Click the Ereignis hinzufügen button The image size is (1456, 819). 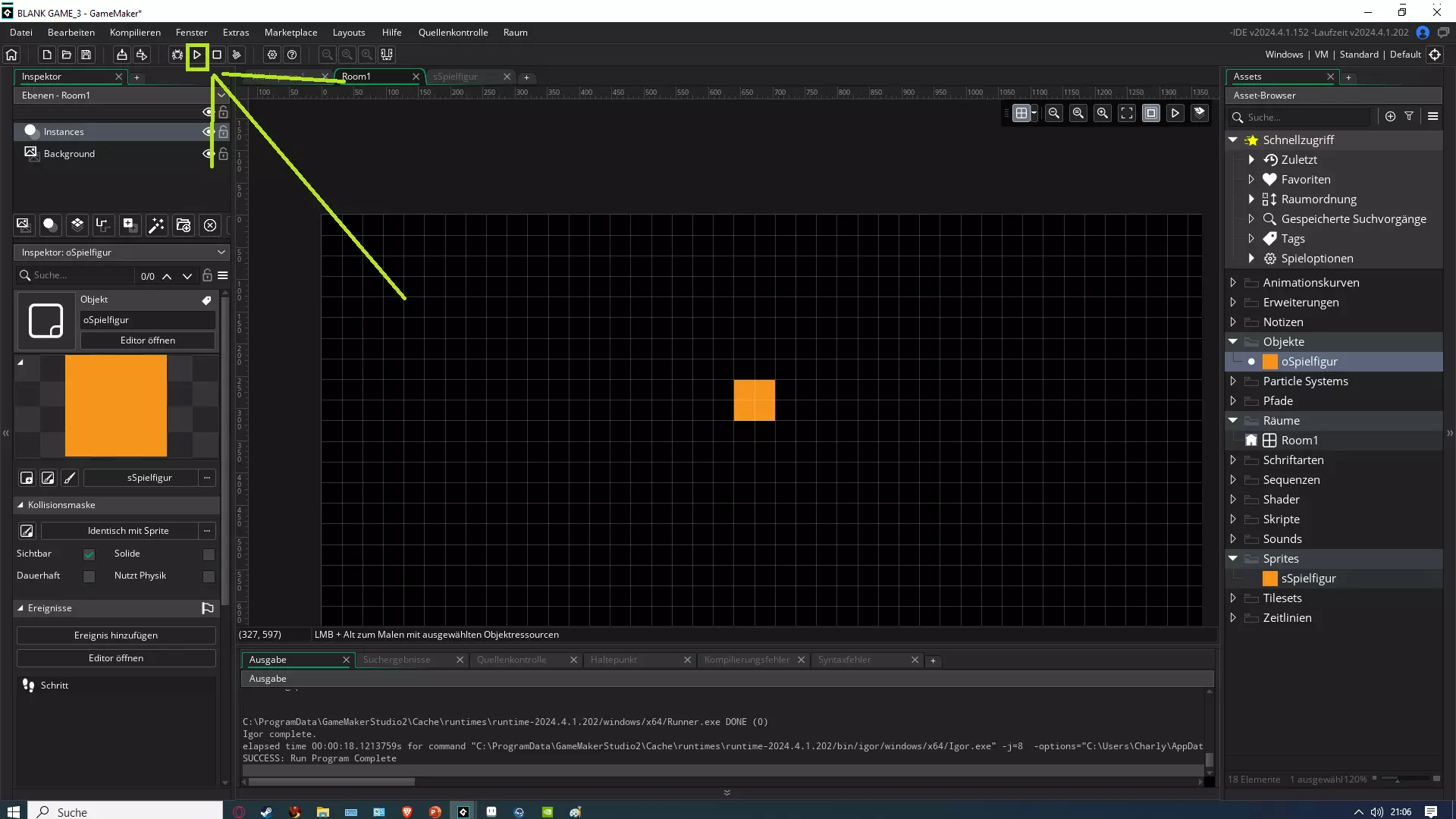[116, 635]
